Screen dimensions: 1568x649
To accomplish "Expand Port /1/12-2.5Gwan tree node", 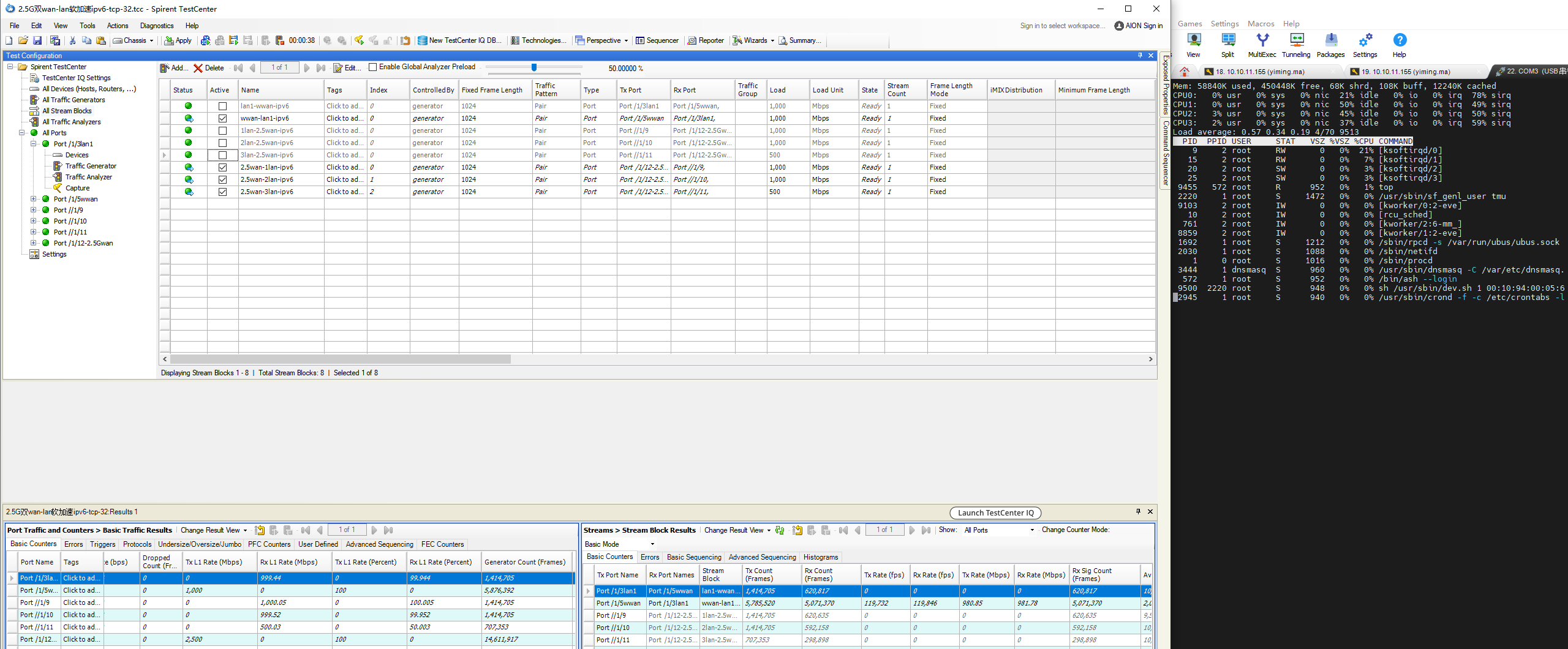I will pyautogui.click(x=34, y=243).
